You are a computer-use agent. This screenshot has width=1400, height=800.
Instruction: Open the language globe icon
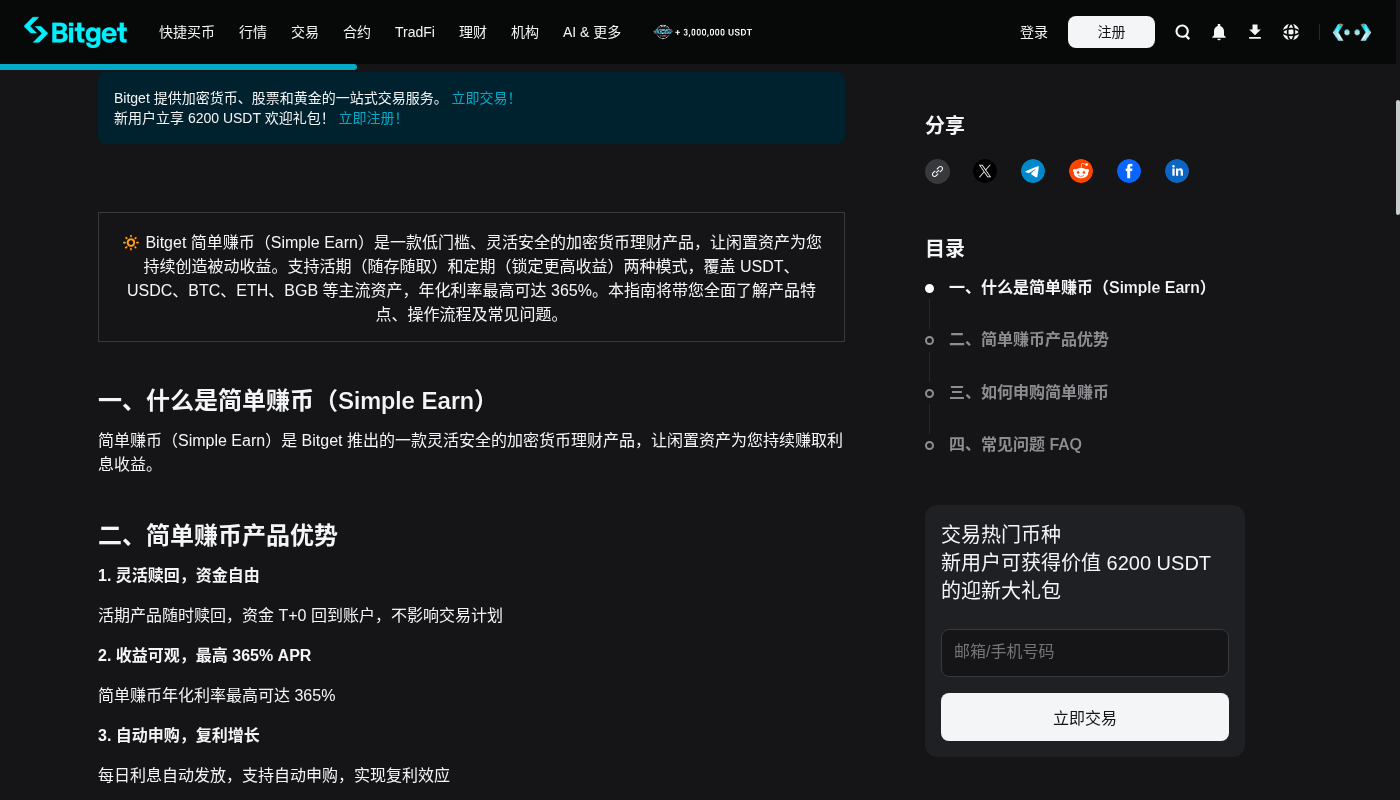tap(1291, 32)
